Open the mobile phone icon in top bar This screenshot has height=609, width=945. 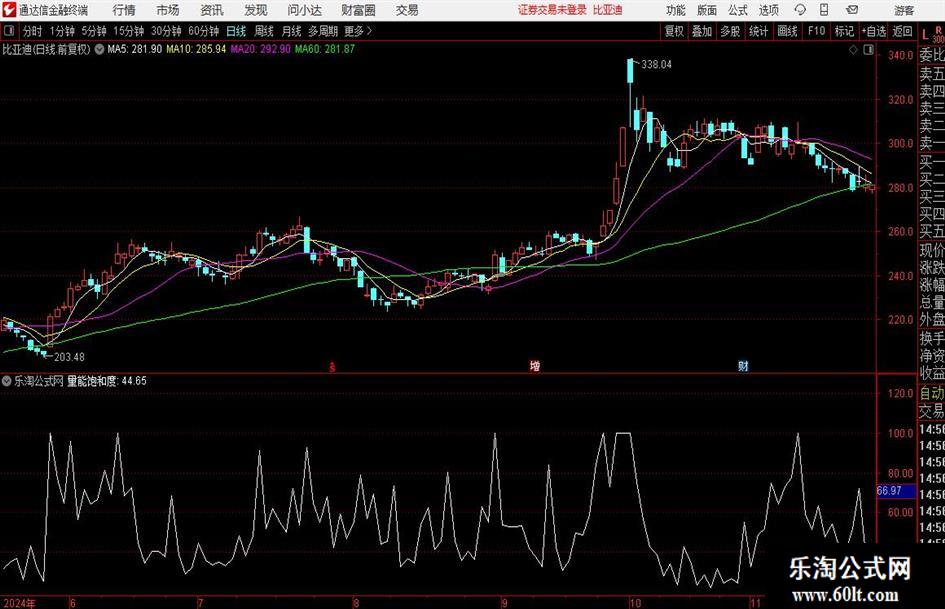[824, 10]
